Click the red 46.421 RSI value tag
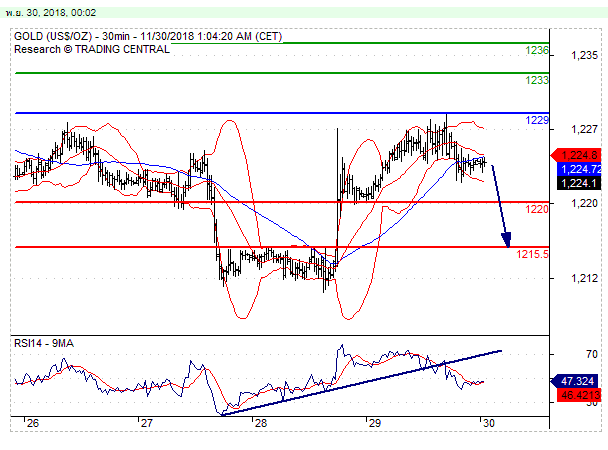The height and width of the screenshot is (450, 608). (x=579, y=396)
